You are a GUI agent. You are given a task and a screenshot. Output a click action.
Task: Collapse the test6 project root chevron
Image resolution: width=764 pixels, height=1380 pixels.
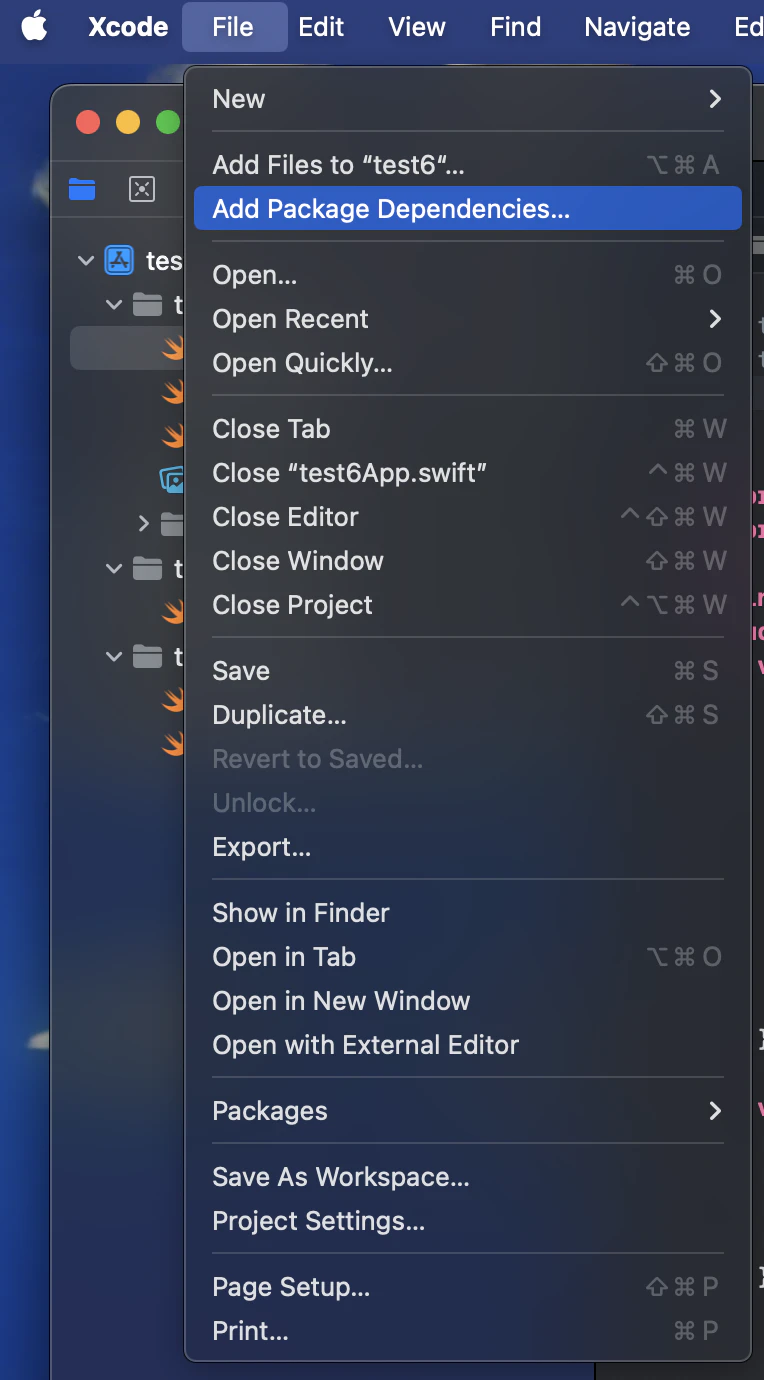coord(85,261)
